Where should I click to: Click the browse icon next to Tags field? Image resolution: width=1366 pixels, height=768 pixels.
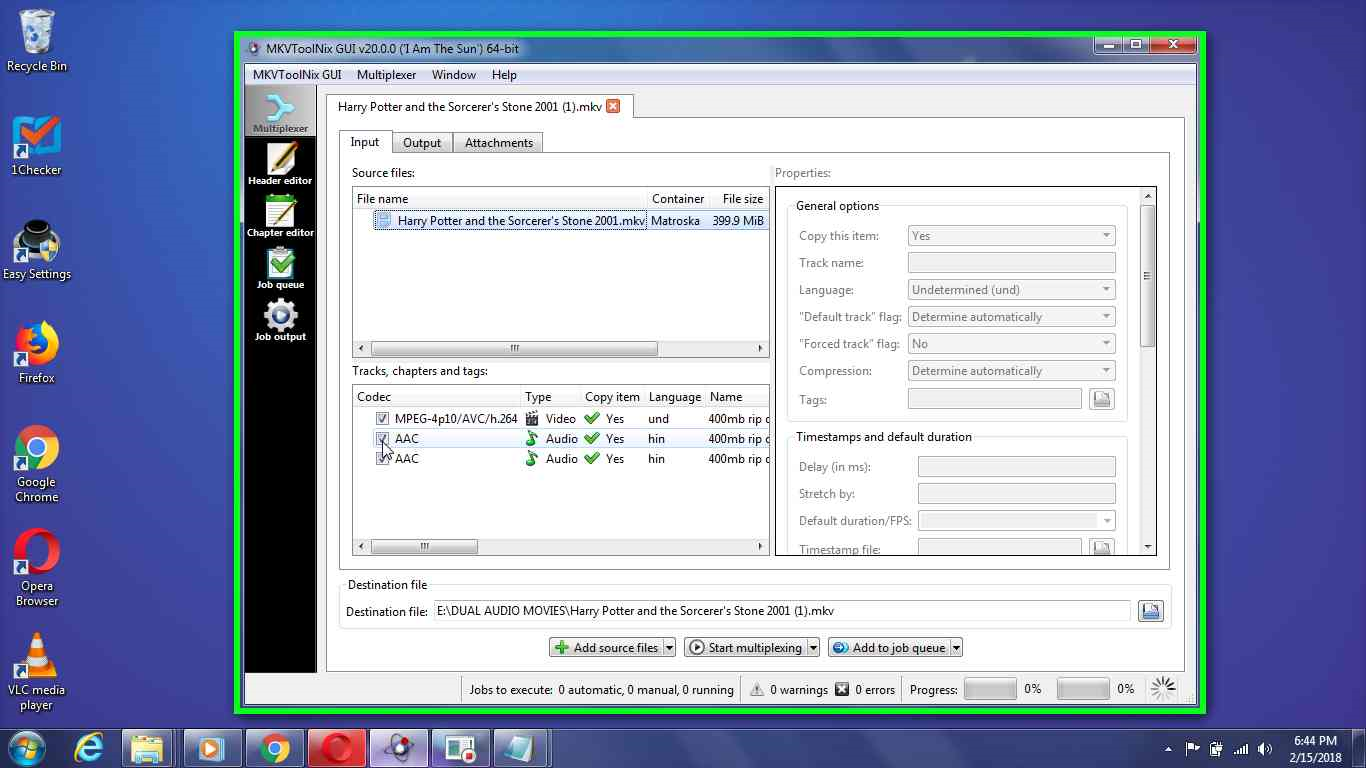tap(1101, 399)
